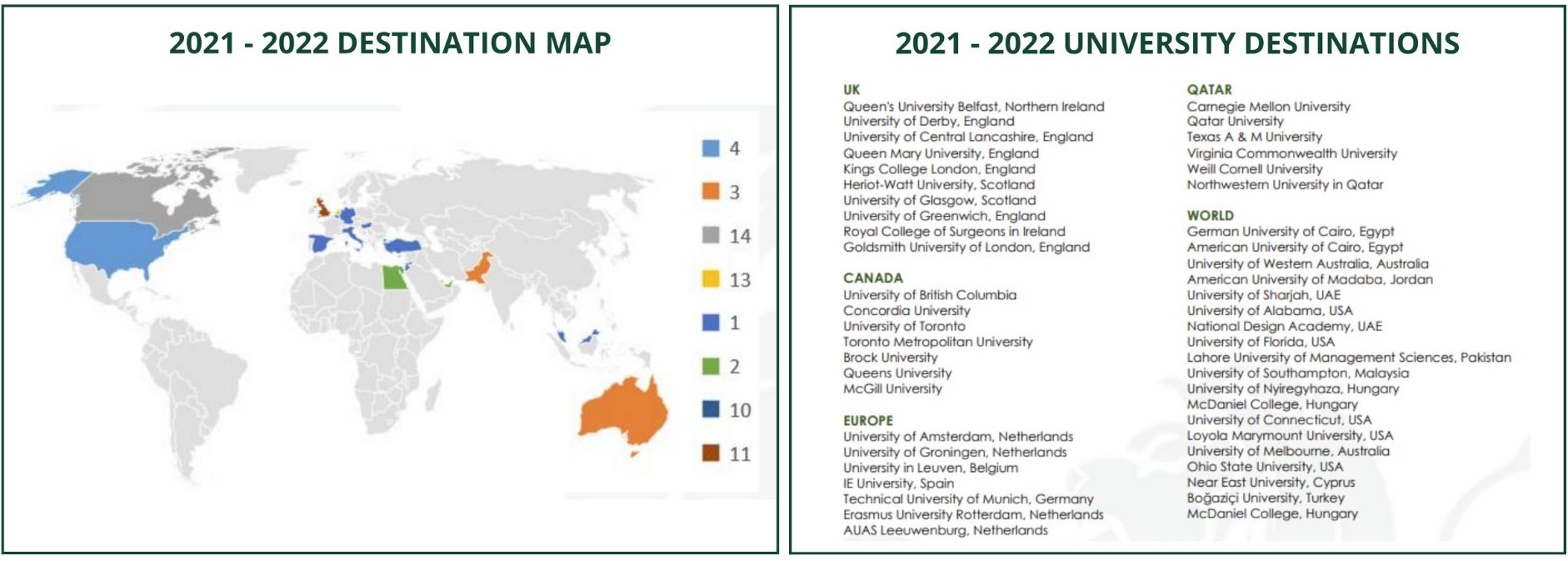1568x561 pixels.
Task: Select 'University in Leuven, Belgium'
Action: tap(931, 468)
